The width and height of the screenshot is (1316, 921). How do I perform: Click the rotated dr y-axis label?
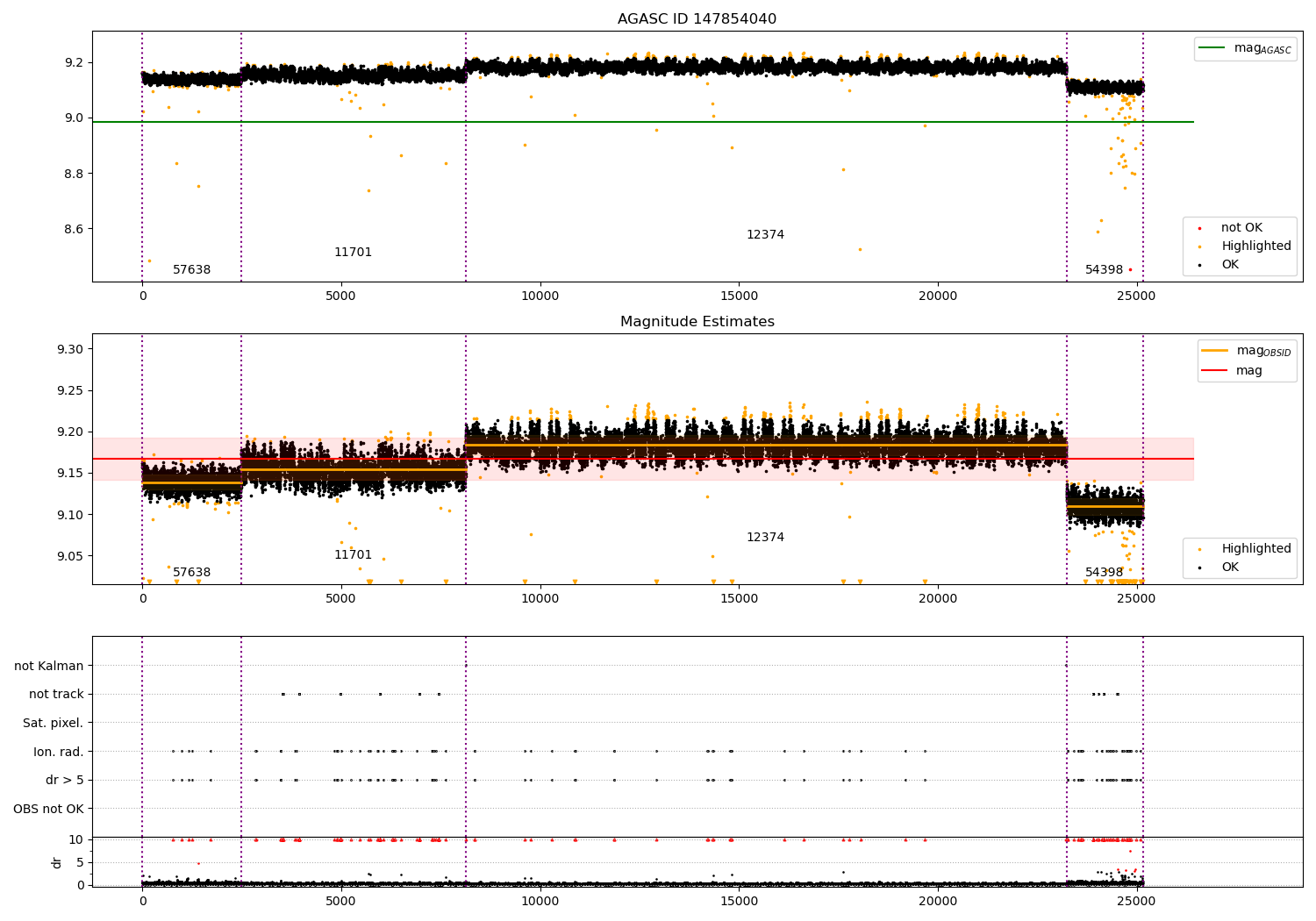[x=57, y=862]
